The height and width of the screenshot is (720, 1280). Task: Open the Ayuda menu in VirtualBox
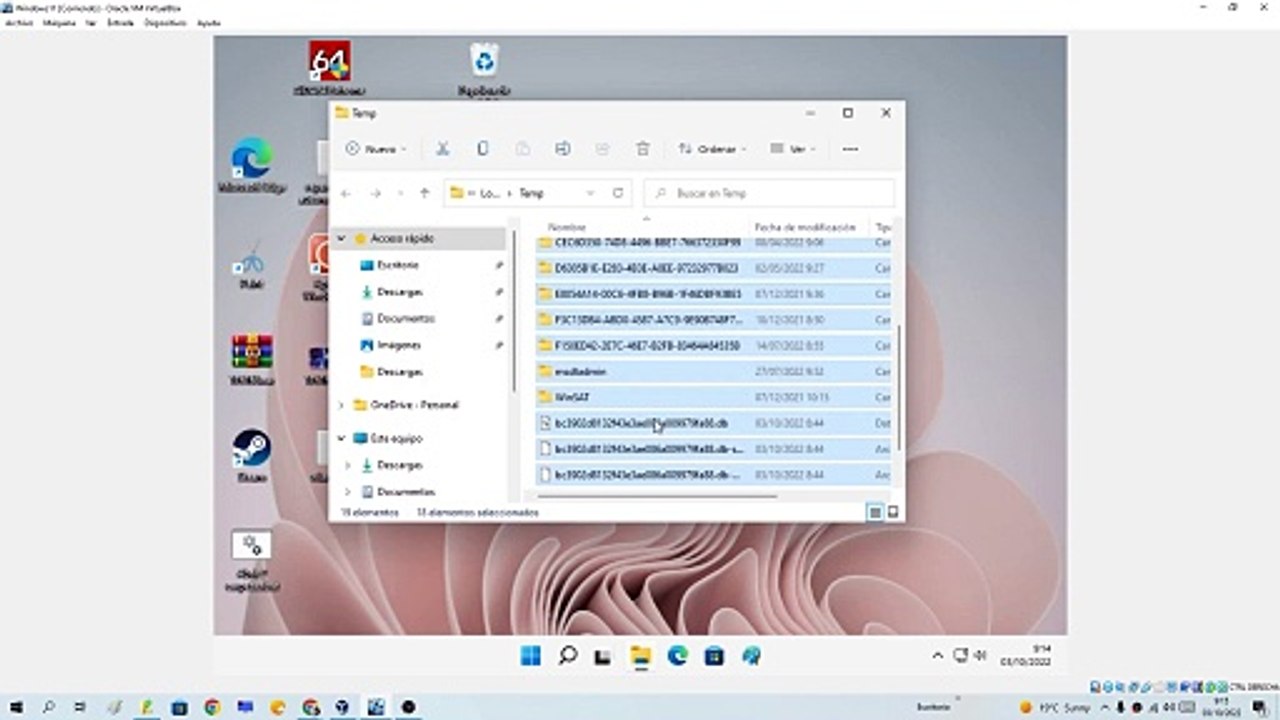(x=209, y=22)
